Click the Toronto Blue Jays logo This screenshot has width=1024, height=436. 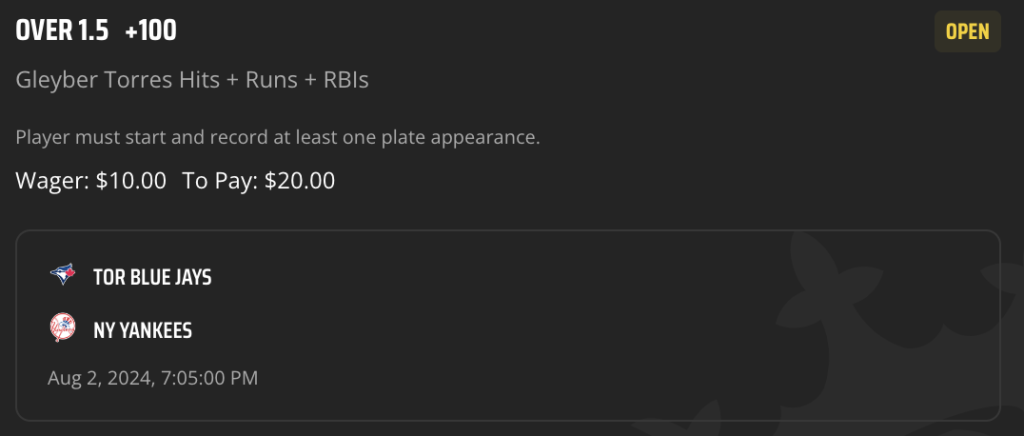(63, 275)
